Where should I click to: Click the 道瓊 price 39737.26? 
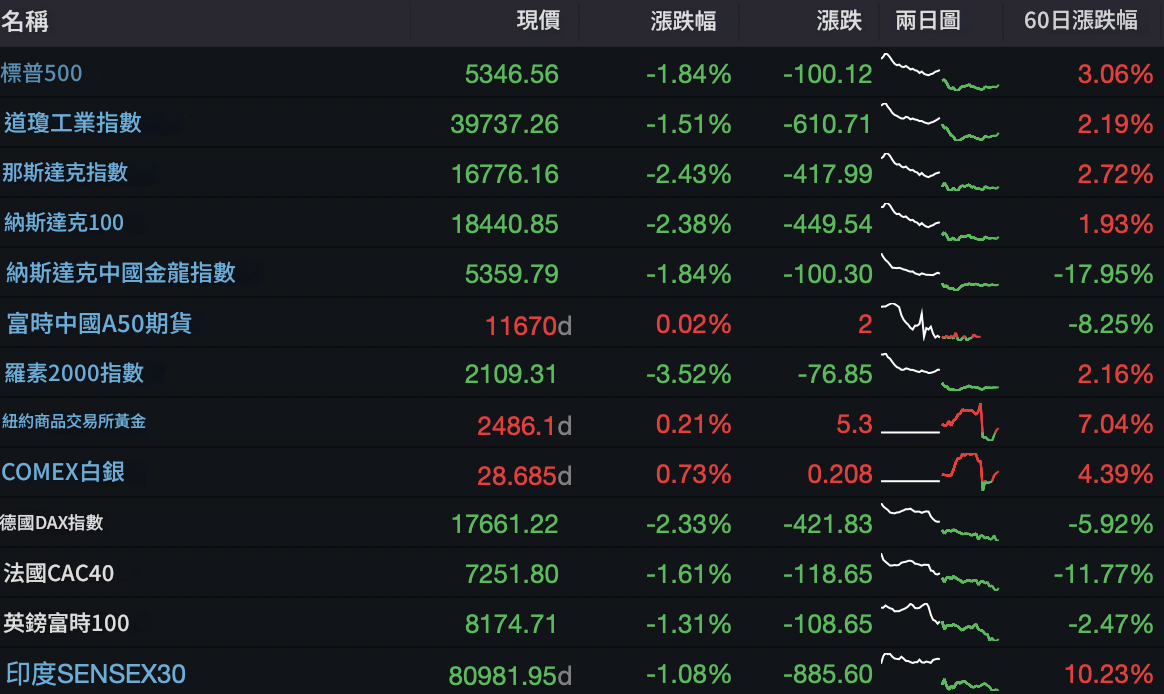(x=505, y=124)
